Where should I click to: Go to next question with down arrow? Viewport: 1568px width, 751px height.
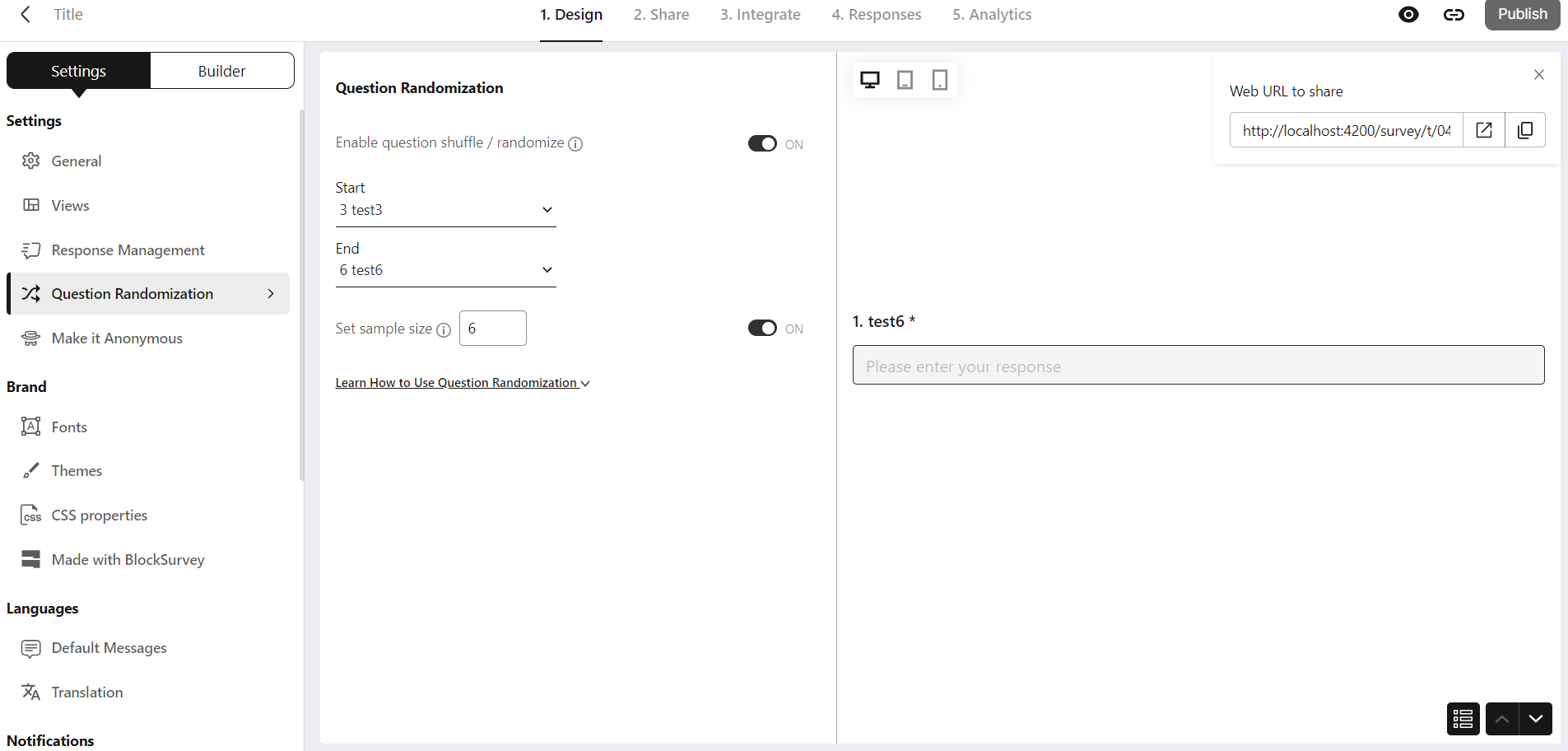1536,719
